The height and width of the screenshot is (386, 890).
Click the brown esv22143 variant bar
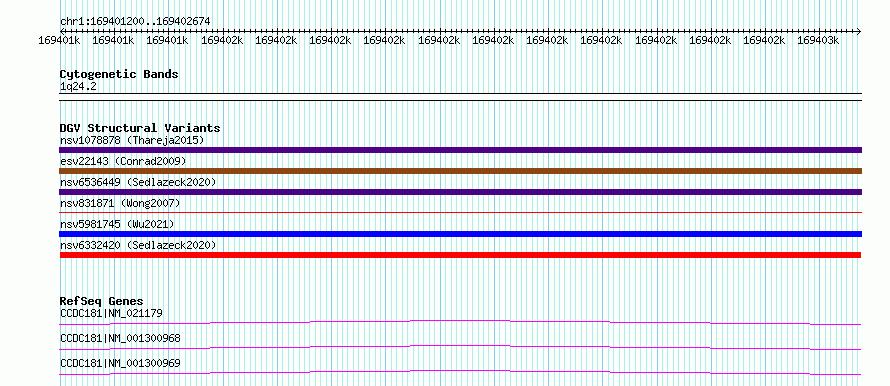click(460, 171)
